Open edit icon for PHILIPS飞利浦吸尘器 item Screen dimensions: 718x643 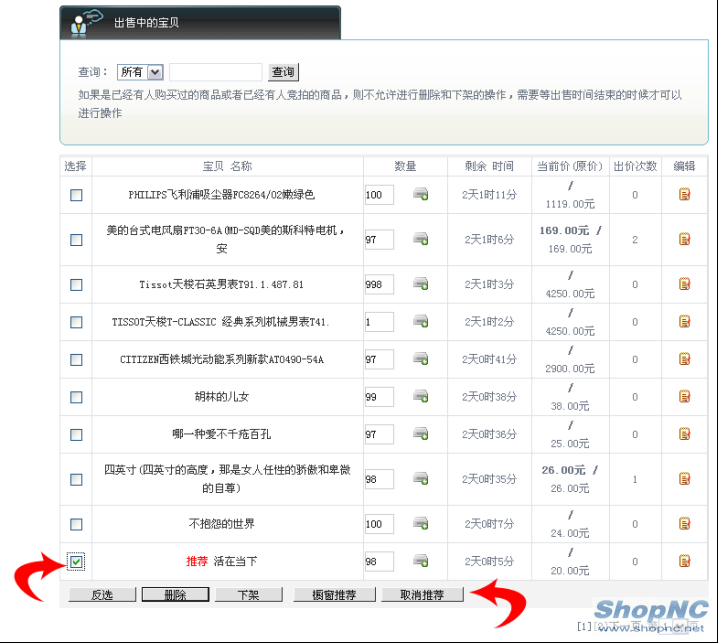684,195
